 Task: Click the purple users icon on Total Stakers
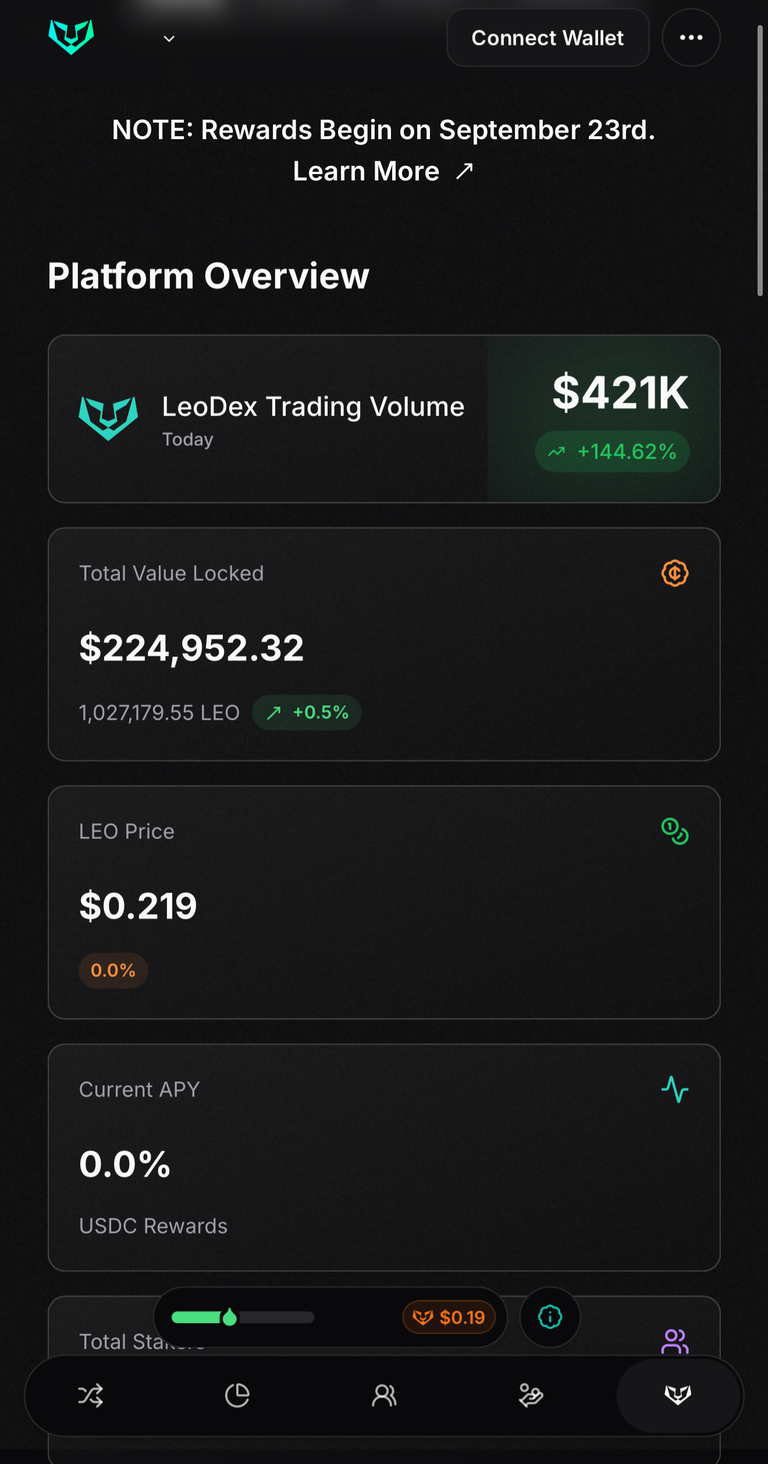pos(675,1342)
